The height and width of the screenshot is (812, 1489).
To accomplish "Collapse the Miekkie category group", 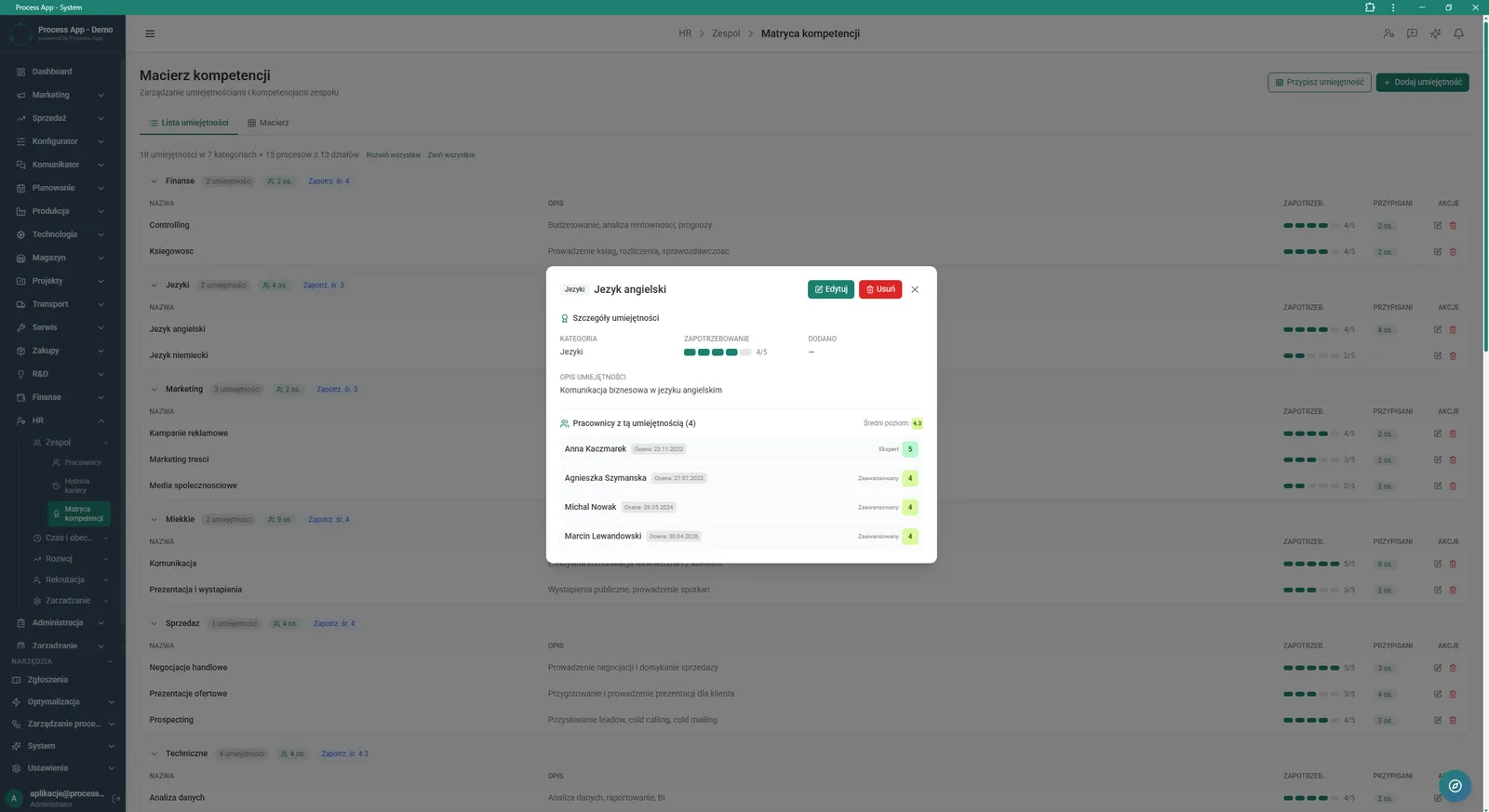I will click(x=154, y=520).
